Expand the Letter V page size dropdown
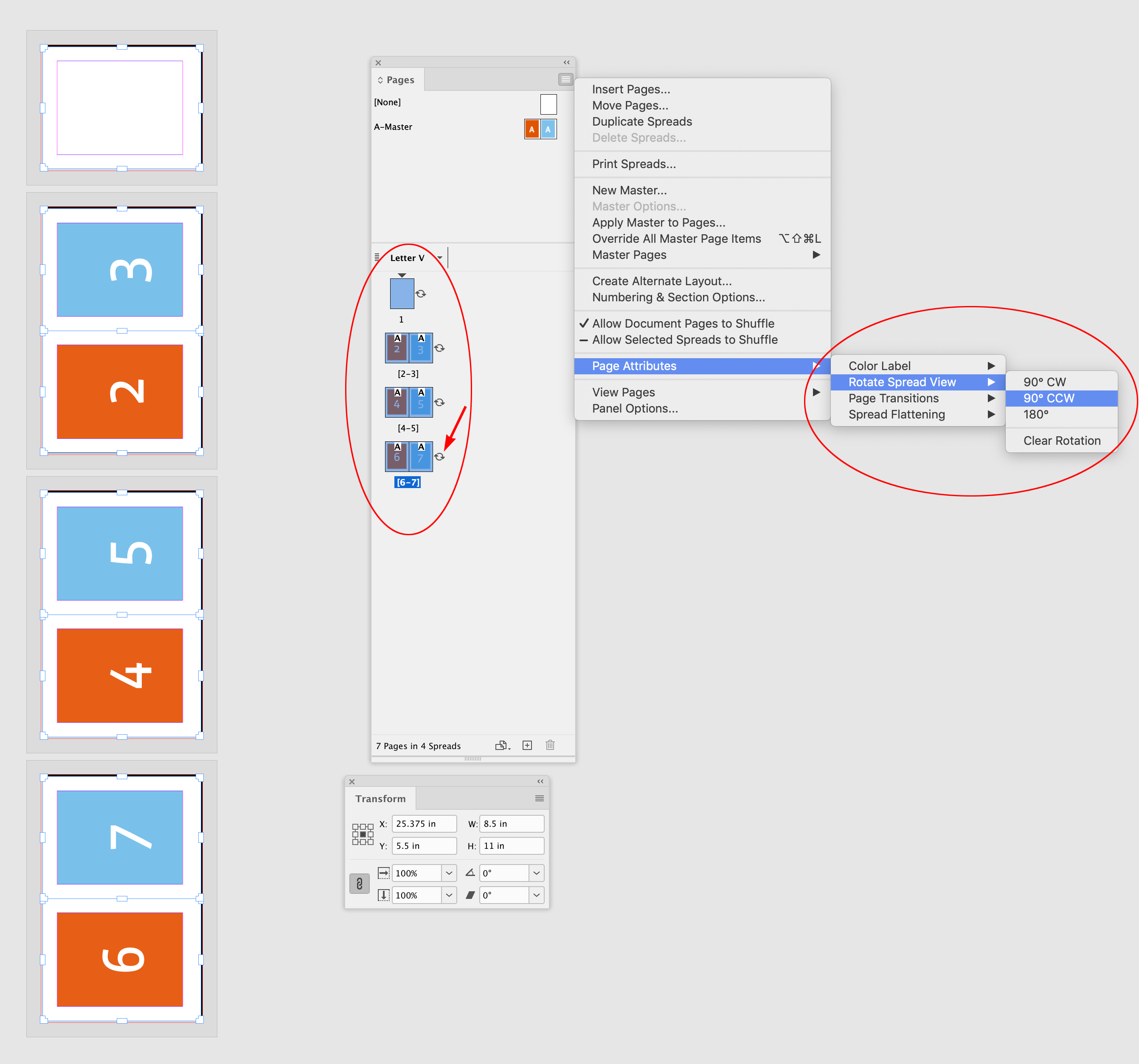The image size is (1139, 1064). click(439, 258)
